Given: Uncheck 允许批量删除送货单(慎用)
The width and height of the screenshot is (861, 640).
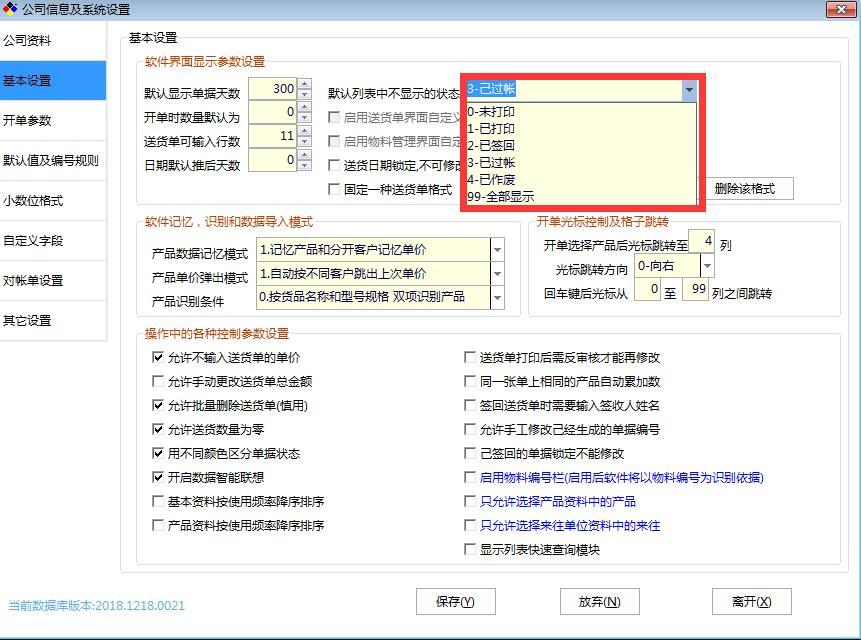Looking at the screenshot, I should (158, 405).
